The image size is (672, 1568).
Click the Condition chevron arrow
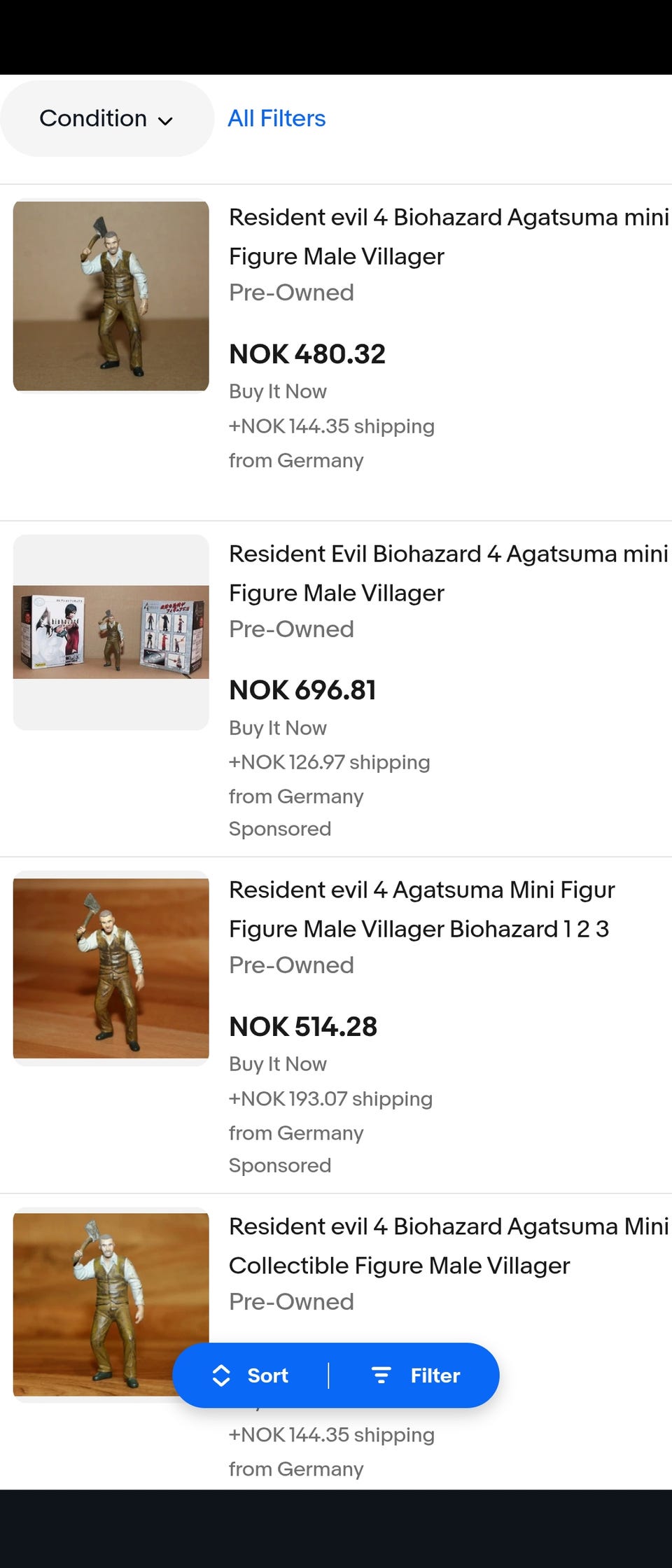(165, 120)
